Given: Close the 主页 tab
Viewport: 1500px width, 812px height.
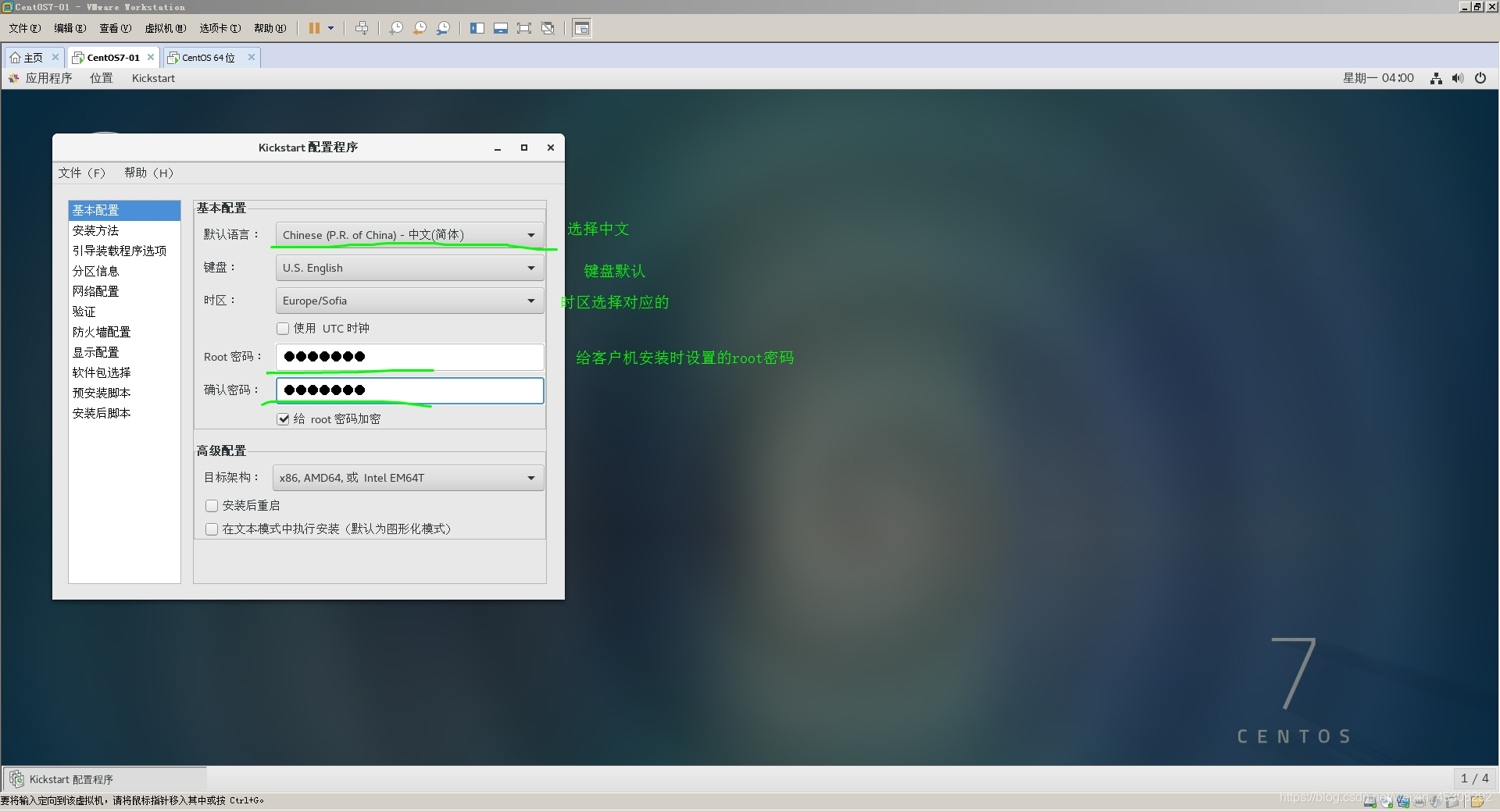Looking at the screenshot, I should 55,57.
